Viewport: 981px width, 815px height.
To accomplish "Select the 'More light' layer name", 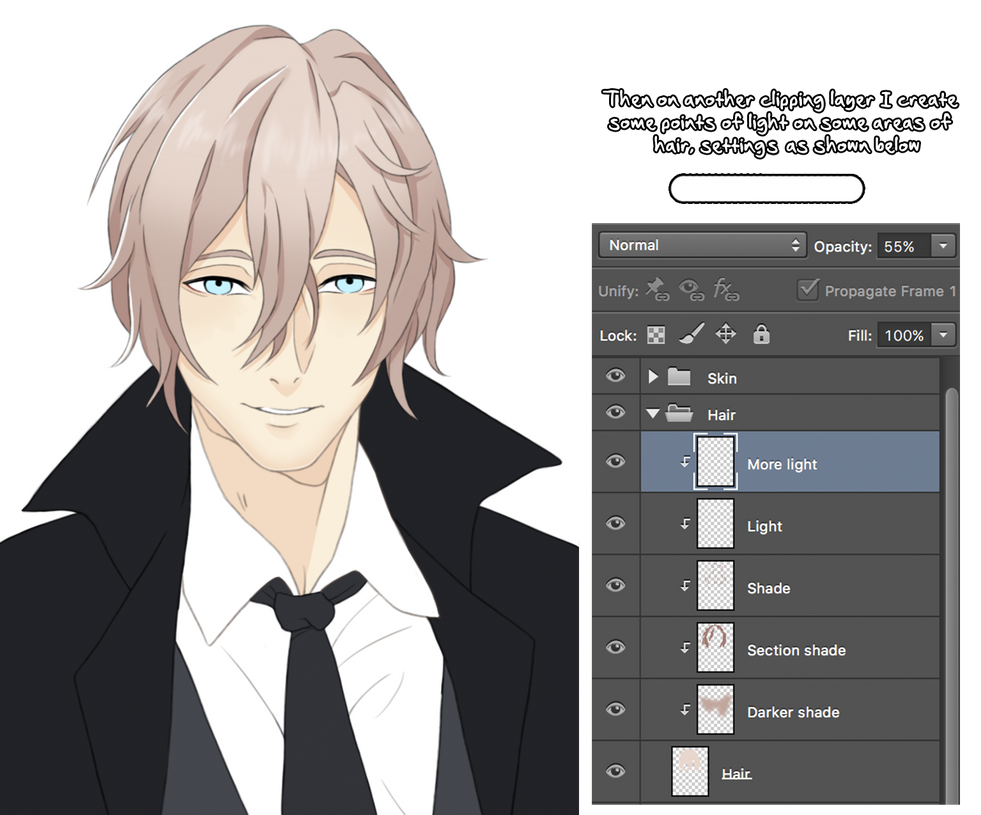I will click(782, 465).
